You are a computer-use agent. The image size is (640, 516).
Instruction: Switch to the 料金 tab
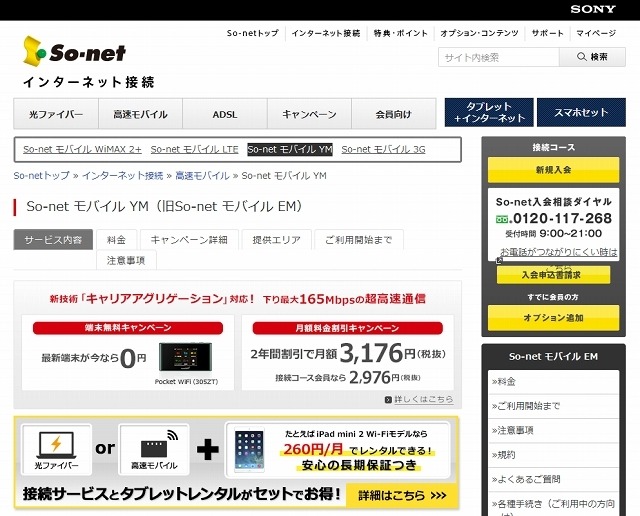point(117,240)
